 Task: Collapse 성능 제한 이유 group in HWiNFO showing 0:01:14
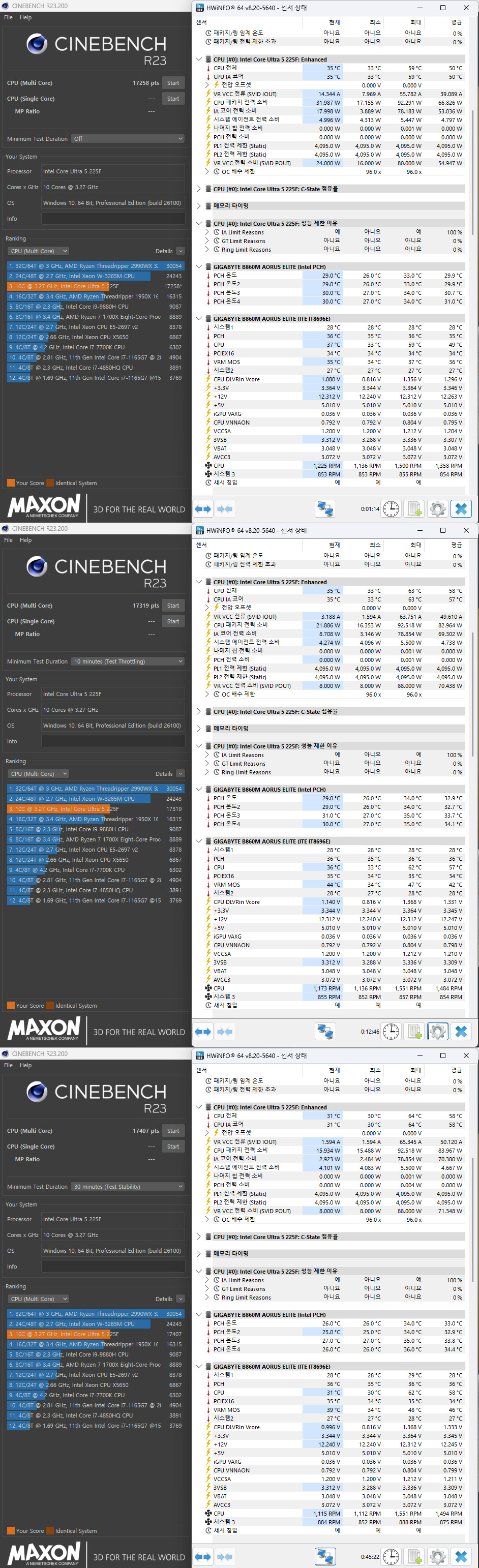coord(198,223)
